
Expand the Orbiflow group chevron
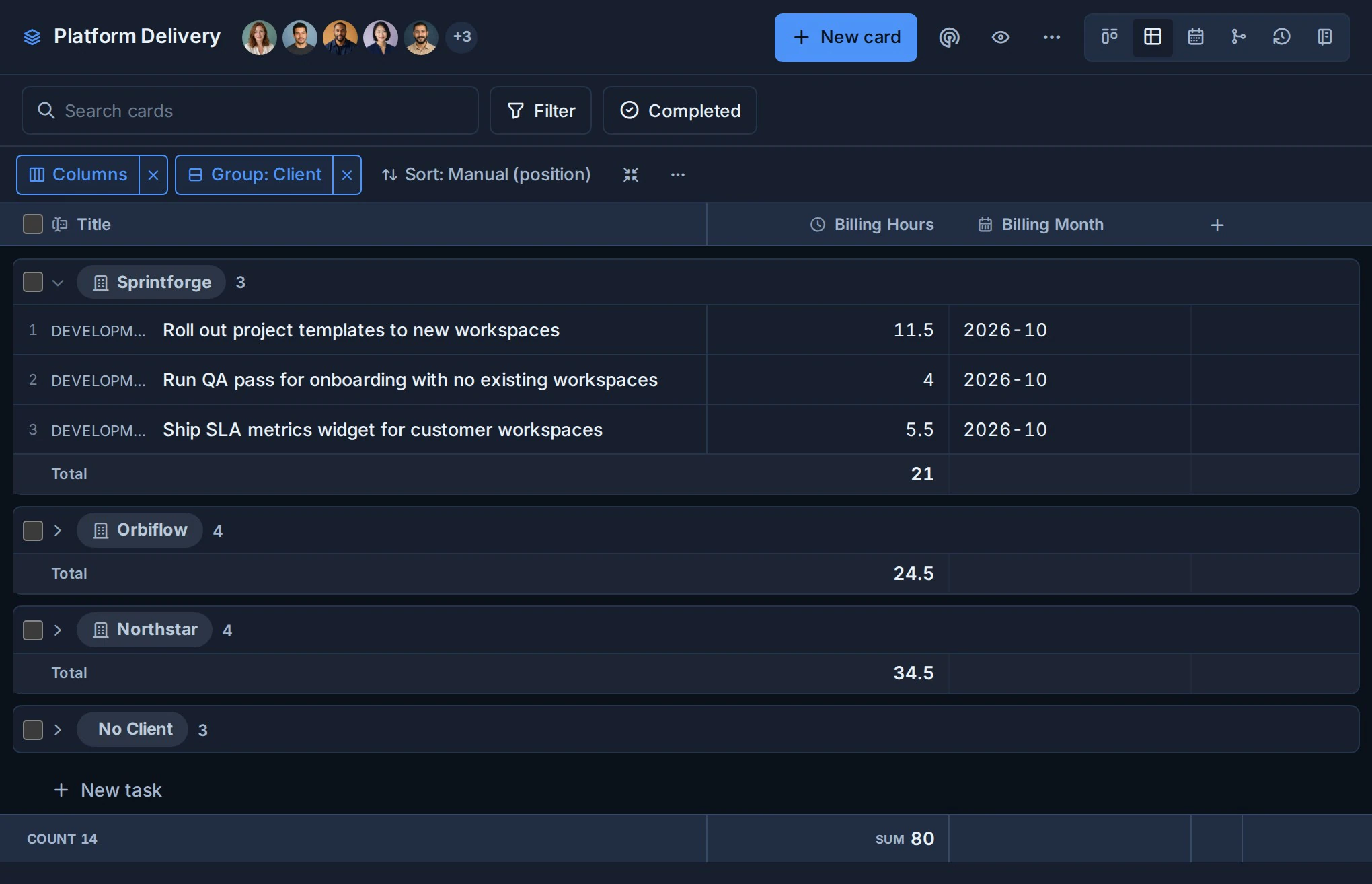58,531
